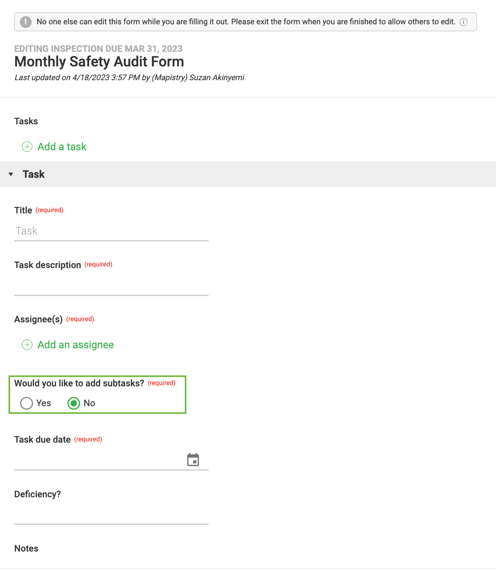This screenshot has height=571, width=496.
Task: Click the Tasks section label
Action: coord(26,121)
